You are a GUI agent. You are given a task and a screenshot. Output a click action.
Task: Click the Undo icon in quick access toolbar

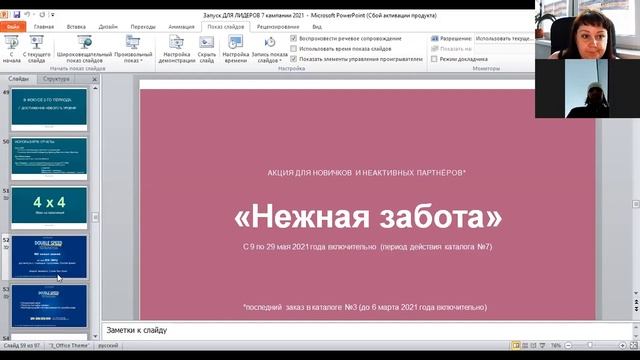[x=27, y=15]
